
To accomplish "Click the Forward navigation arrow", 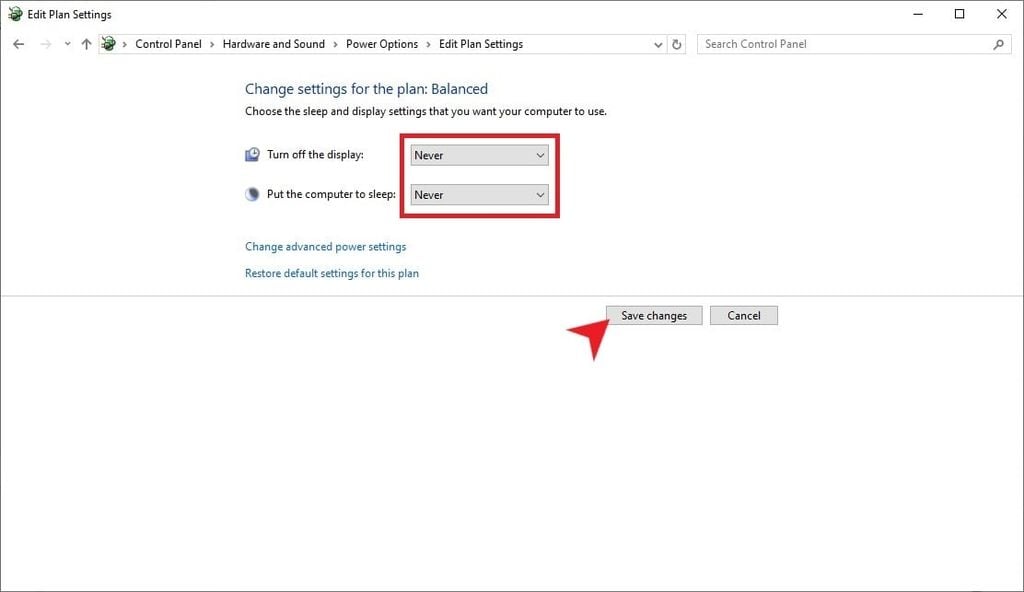I will click(44, 43).
